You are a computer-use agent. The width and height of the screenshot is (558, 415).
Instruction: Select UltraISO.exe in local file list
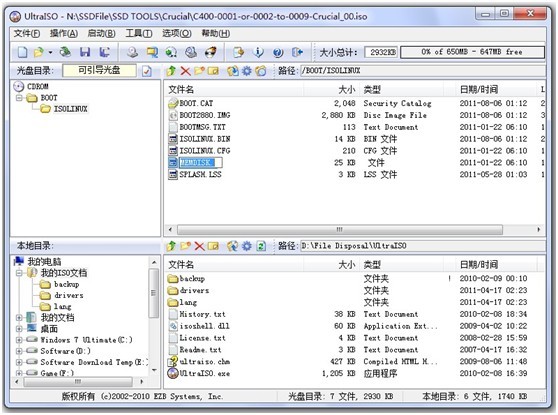205,373
